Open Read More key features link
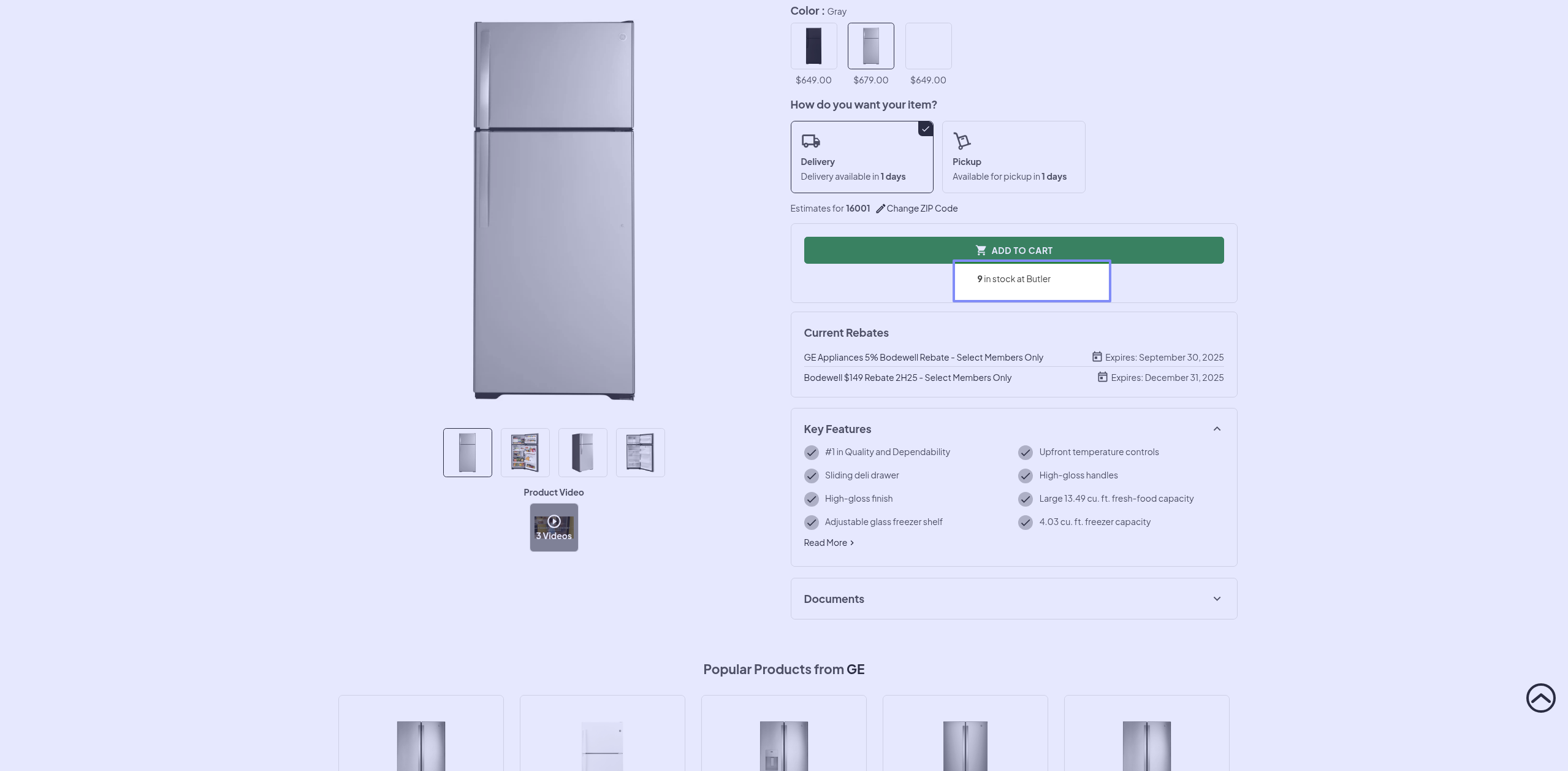This screenshot has width=1568, height=771. pyautogui.click(x=828, y=543)
